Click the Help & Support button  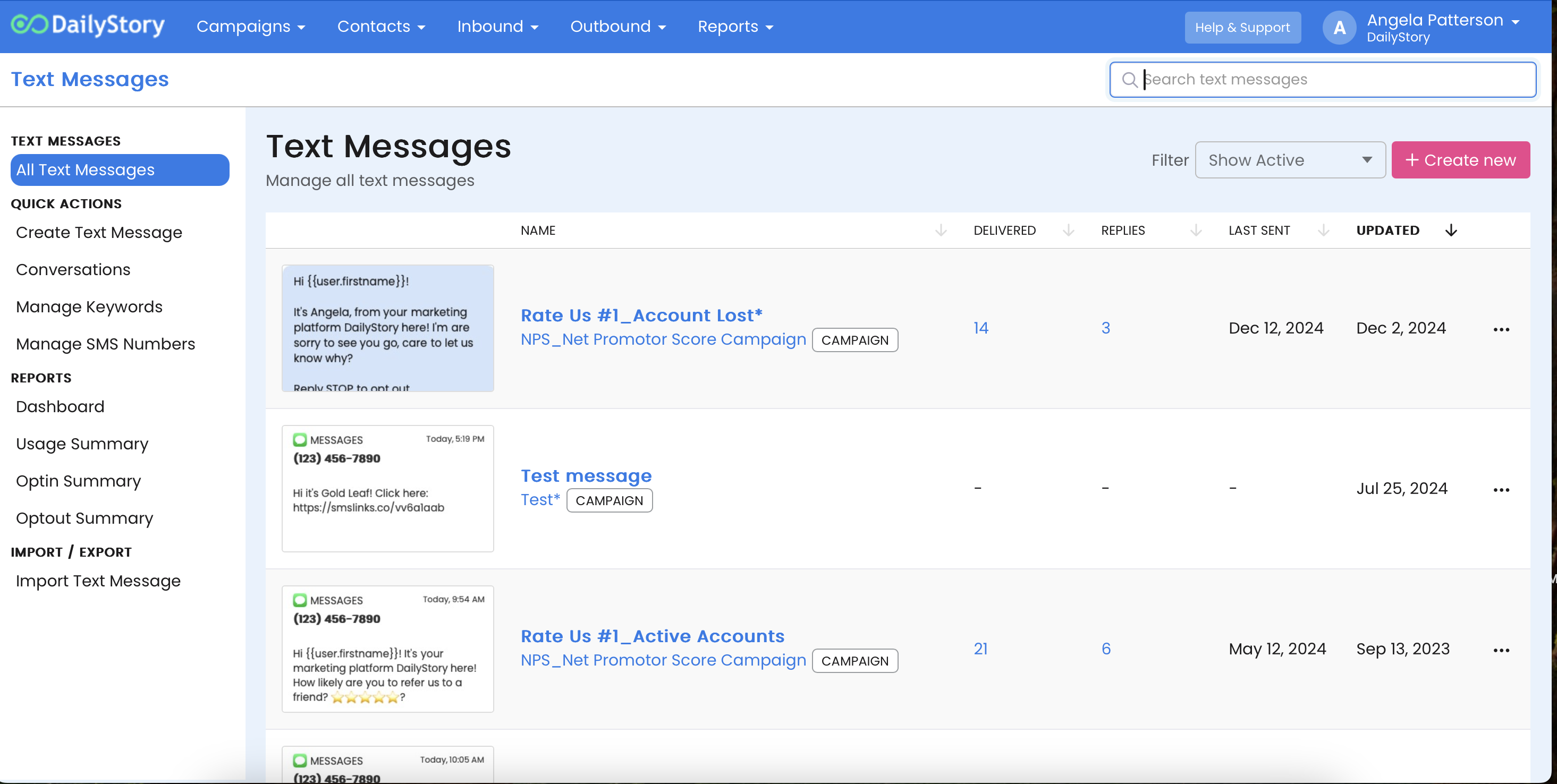pyautogui.click(x=1242, y=27)
